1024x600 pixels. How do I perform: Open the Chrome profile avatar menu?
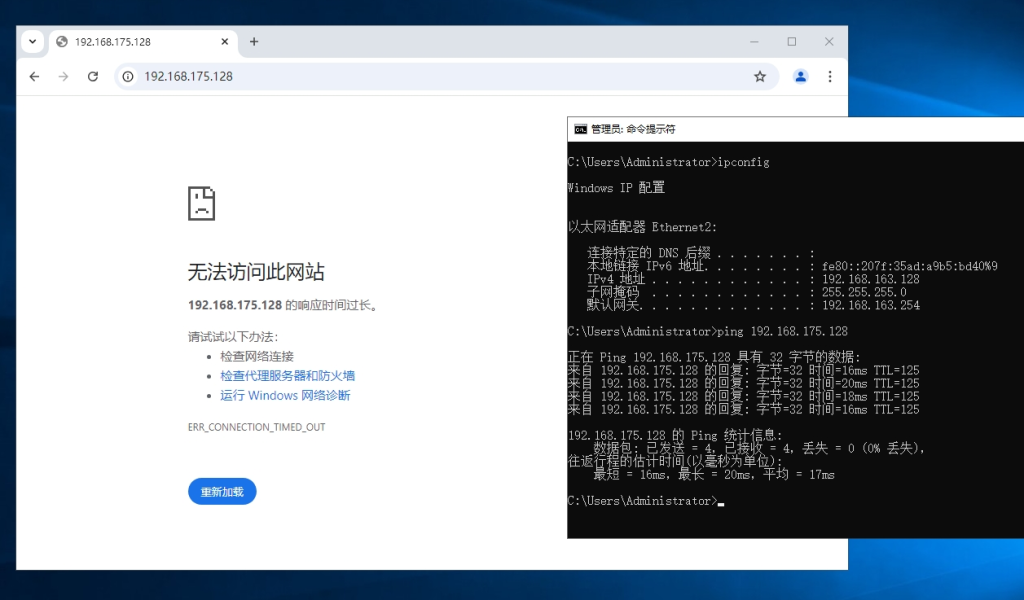[800, 76]
